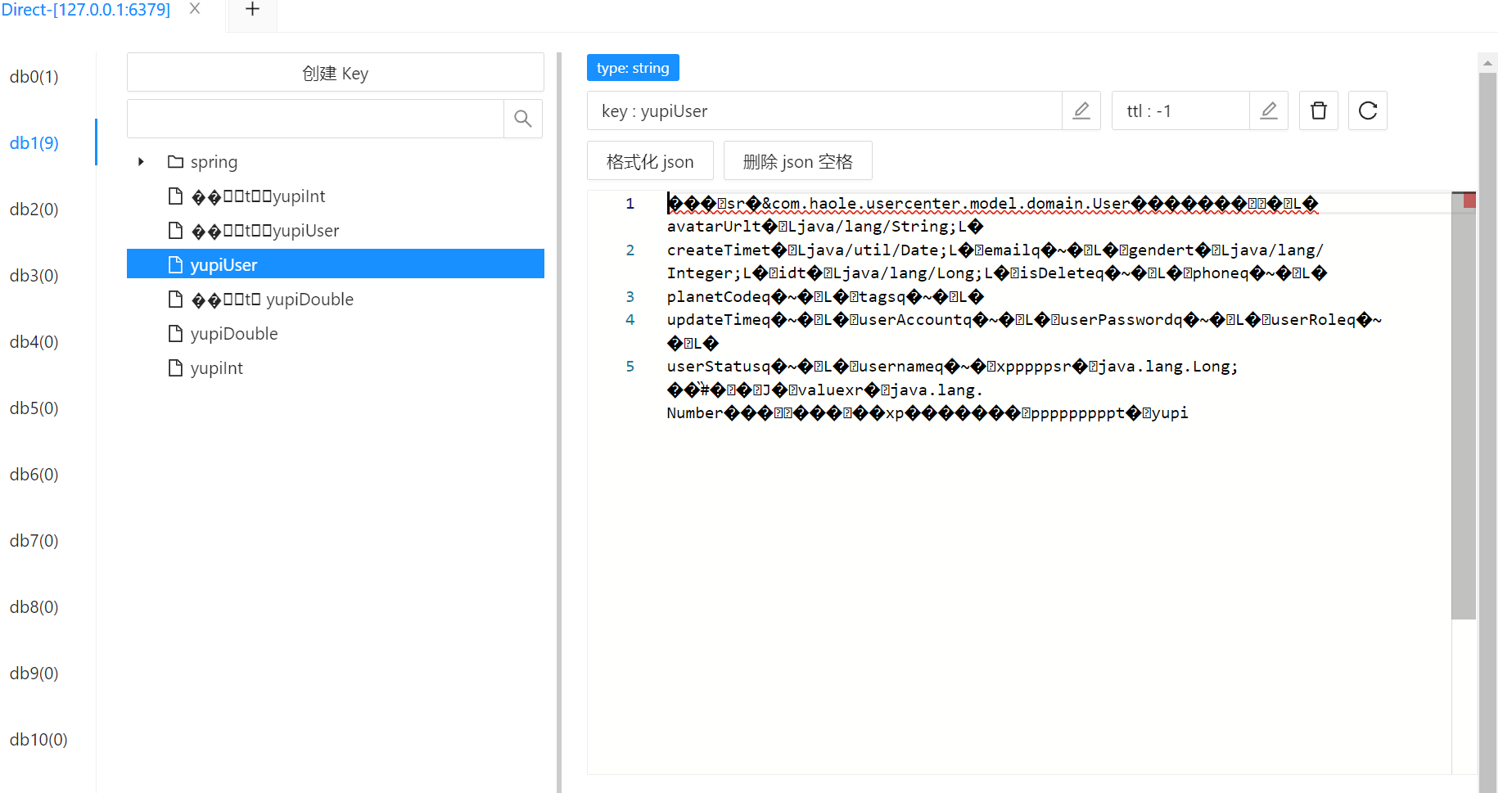Click file icon beside plain yupiInt

coord(175,368)
